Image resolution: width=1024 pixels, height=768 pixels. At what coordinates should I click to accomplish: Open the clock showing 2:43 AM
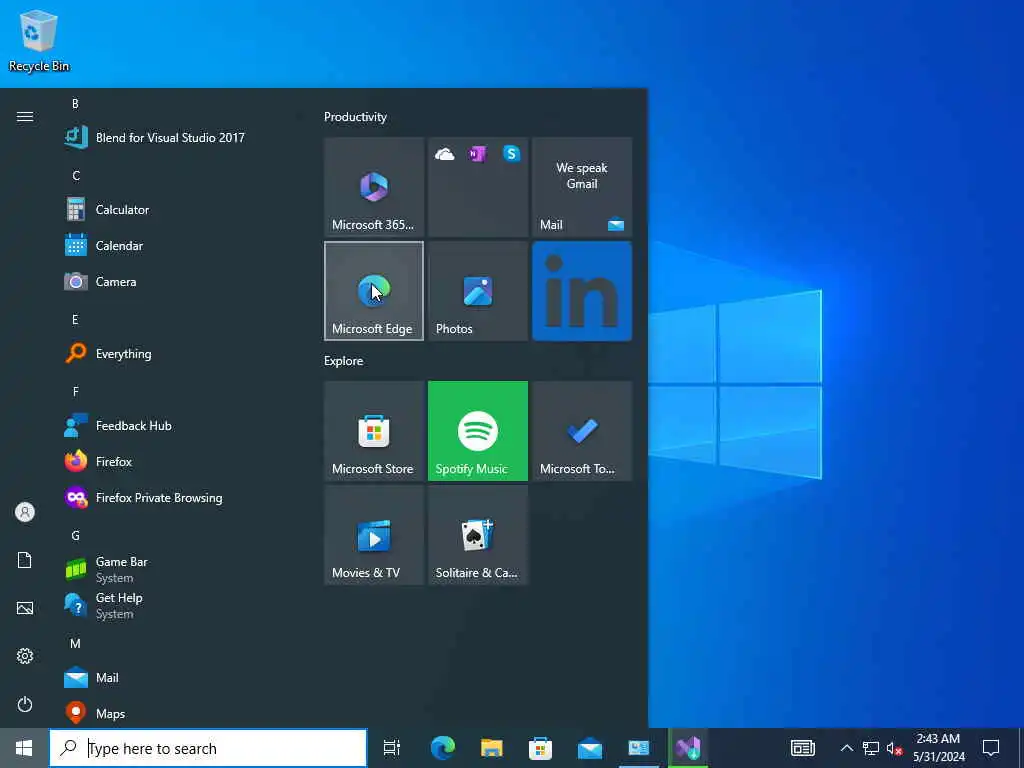point(938,748)
